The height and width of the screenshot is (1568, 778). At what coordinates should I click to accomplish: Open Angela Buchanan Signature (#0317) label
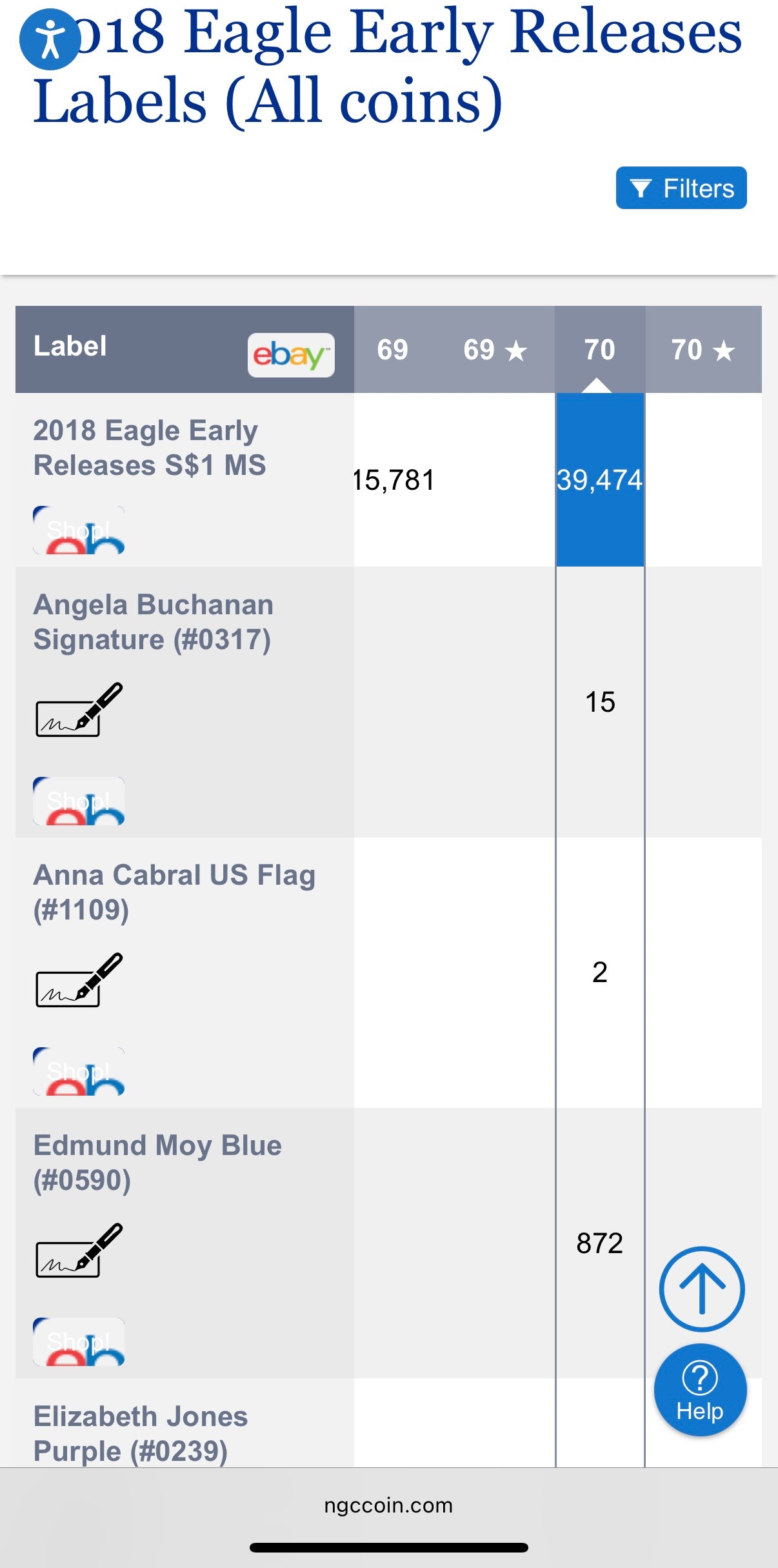pos(154,622)
